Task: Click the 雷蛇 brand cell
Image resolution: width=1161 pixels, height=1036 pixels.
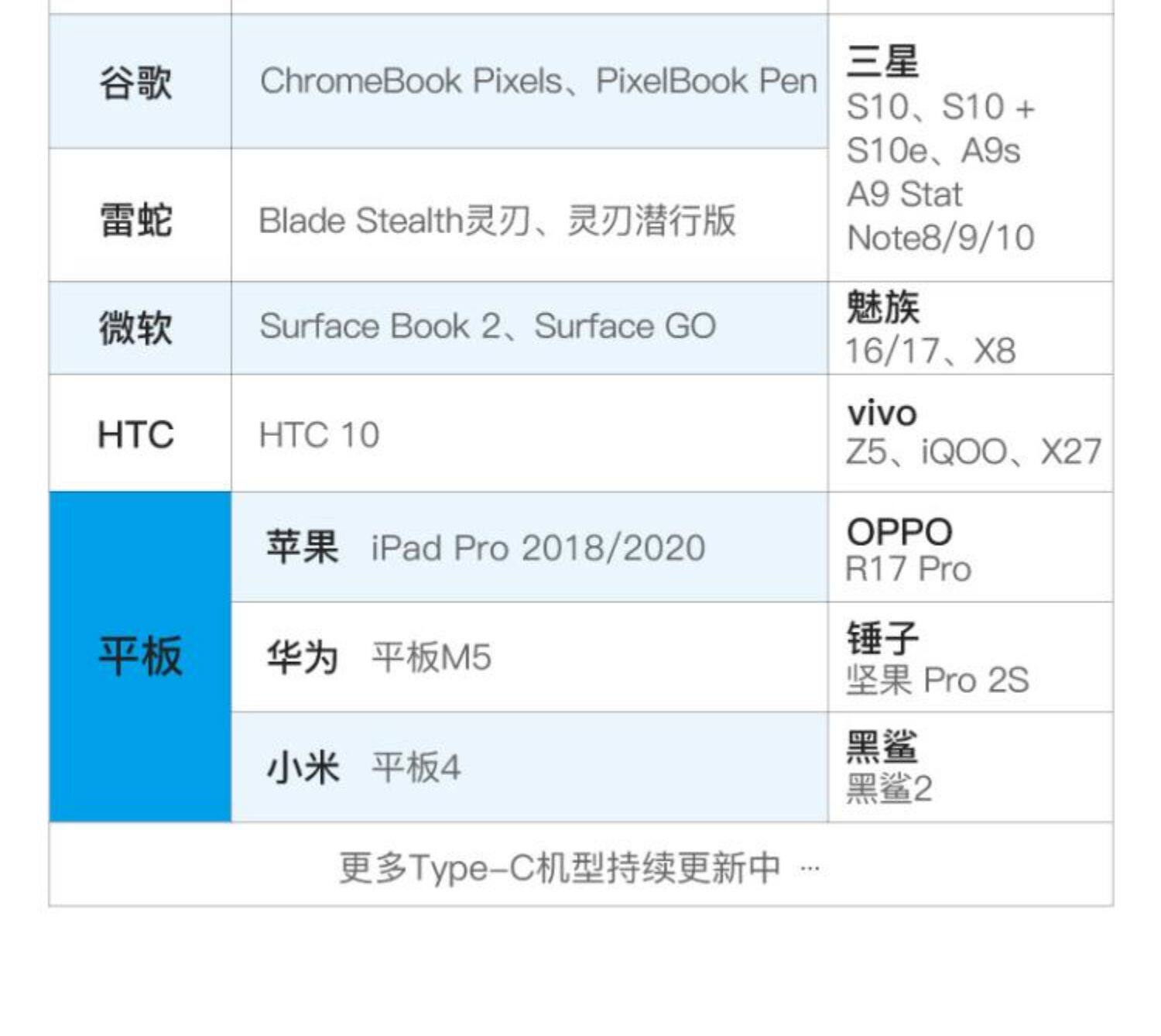Action: [x=140, y=215]
